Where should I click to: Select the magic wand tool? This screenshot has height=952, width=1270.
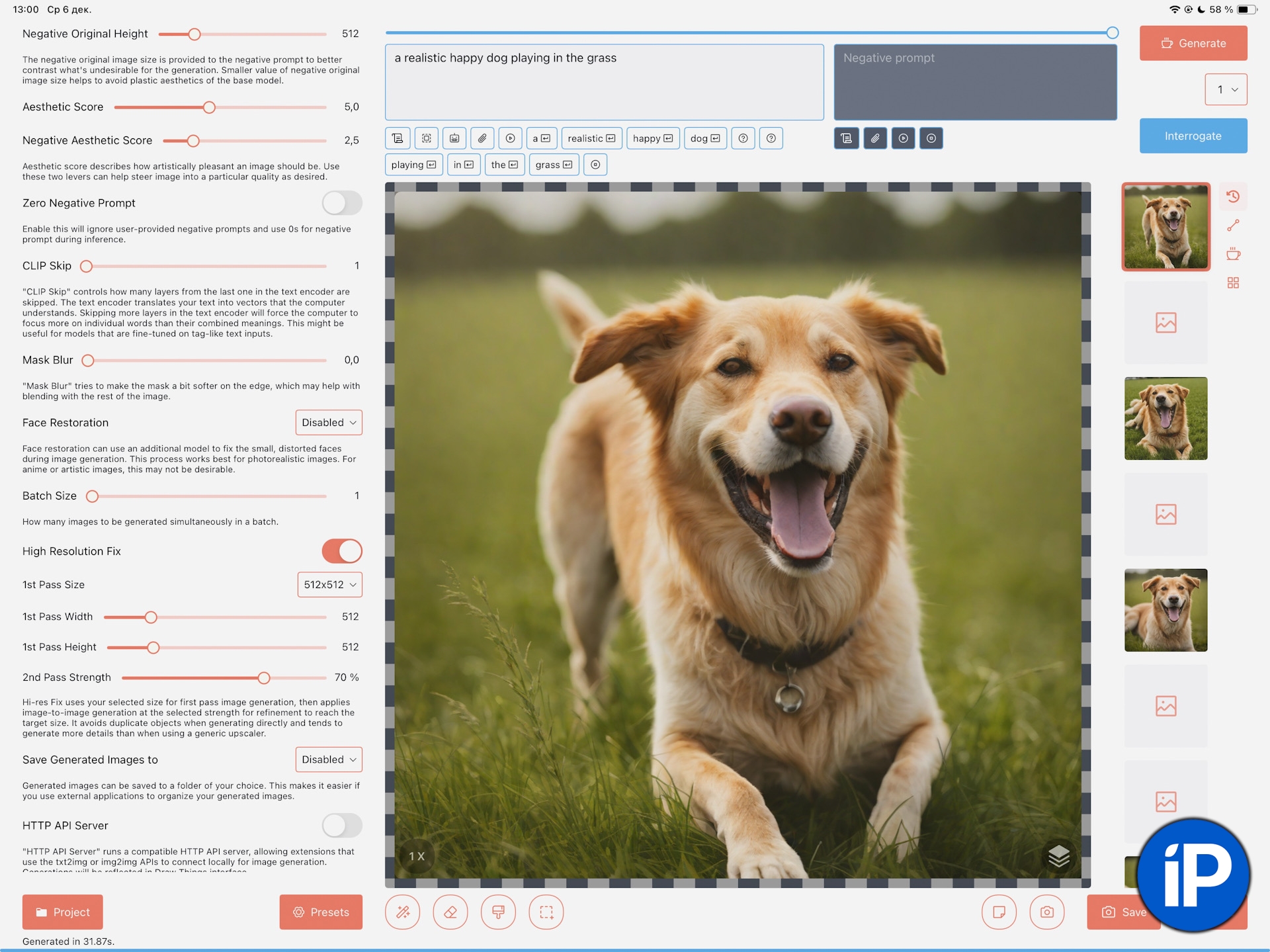(402, 912)
